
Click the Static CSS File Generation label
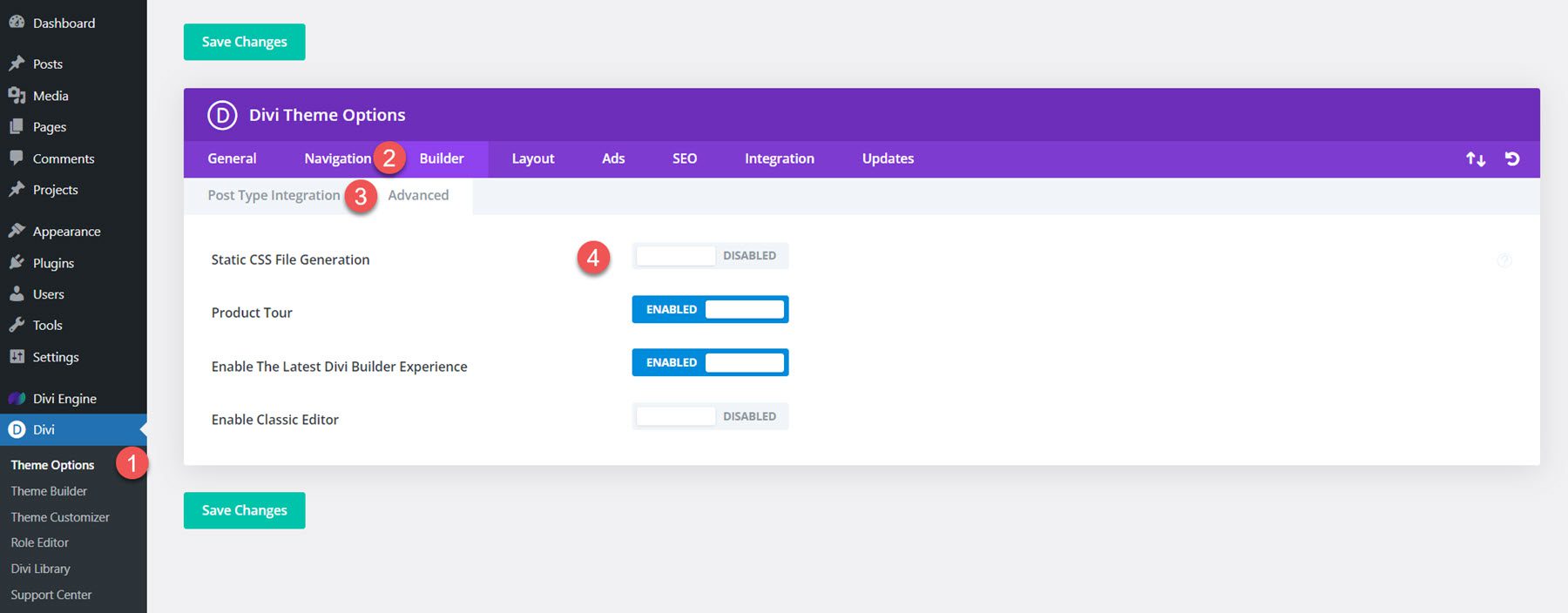[x=290, y=259]
